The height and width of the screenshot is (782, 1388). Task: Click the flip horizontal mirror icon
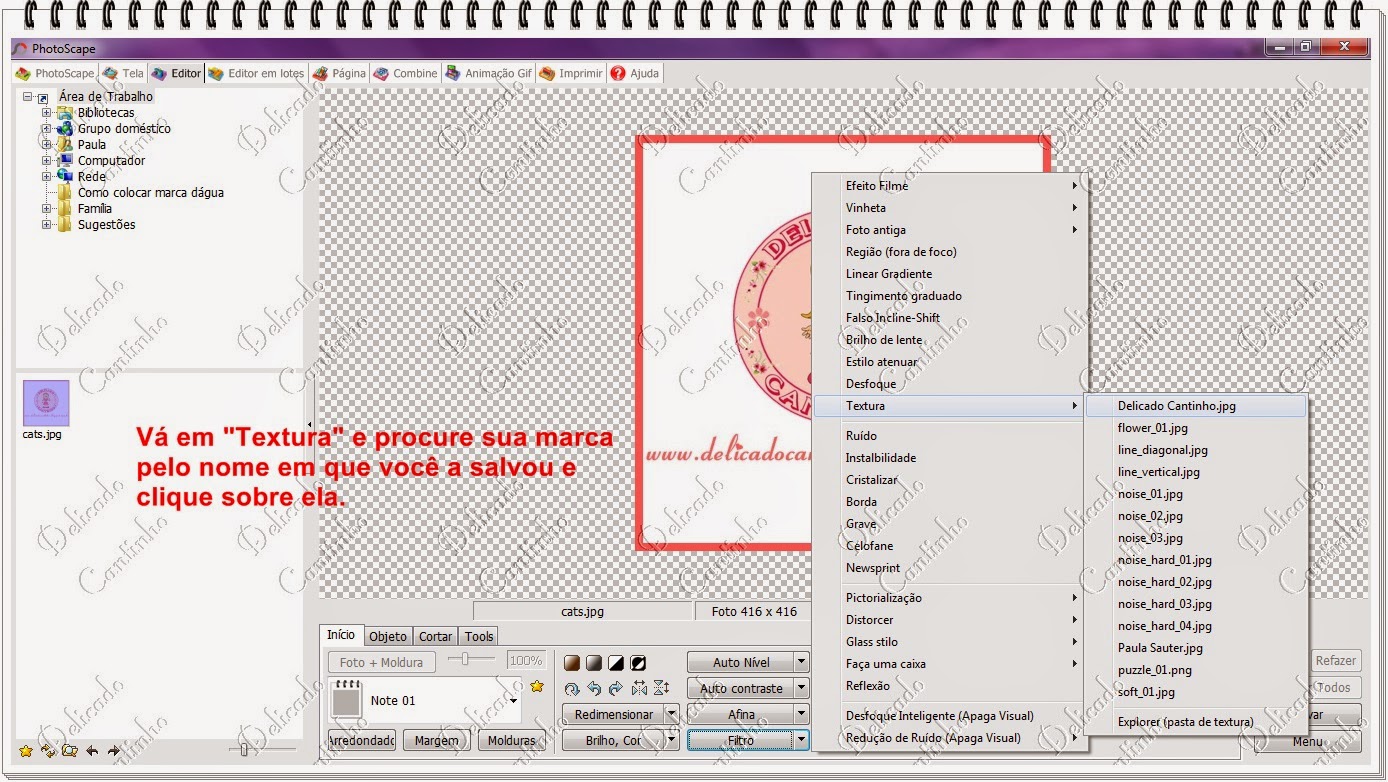639,688
